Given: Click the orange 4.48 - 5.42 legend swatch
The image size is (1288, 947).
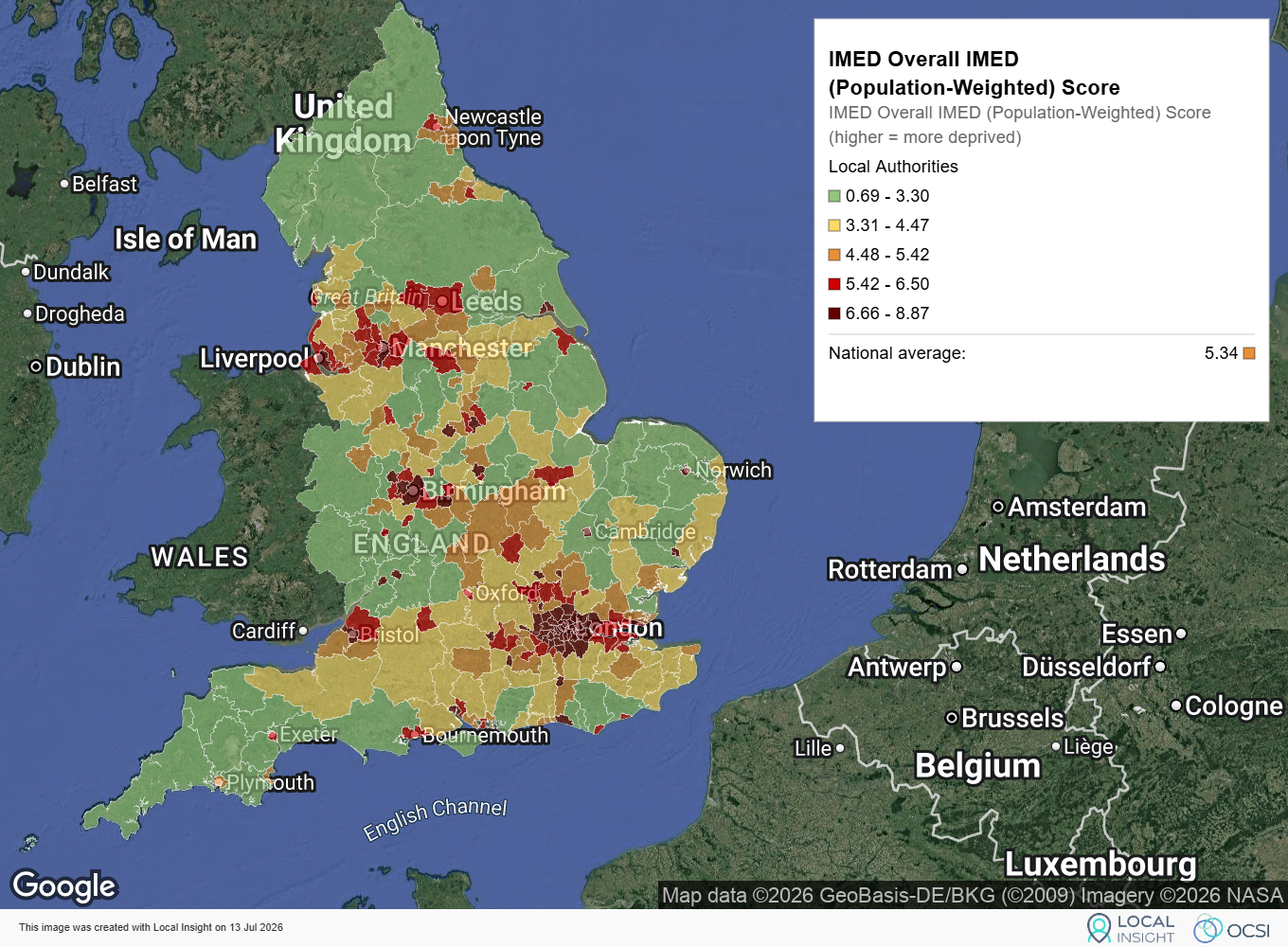Looking at the screenshot, I should [834, 255].
